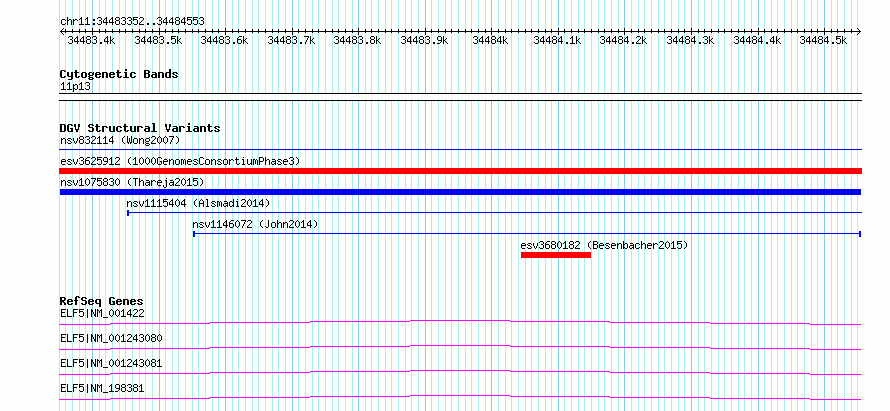Image resolution: width=890 pixels, height=411 pixels.
Task: Click the 34484.2k ruler tick label
Action: click(x=623, y=40)
